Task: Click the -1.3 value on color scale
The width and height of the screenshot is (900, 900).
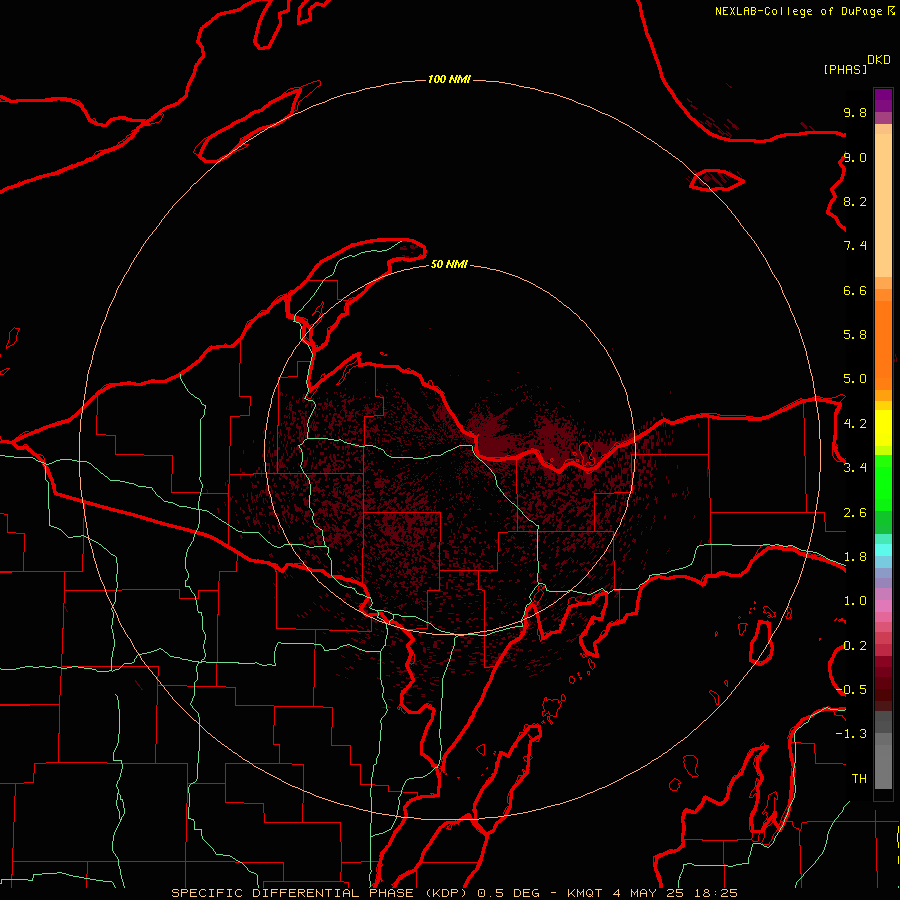Action: coord(851,734)
